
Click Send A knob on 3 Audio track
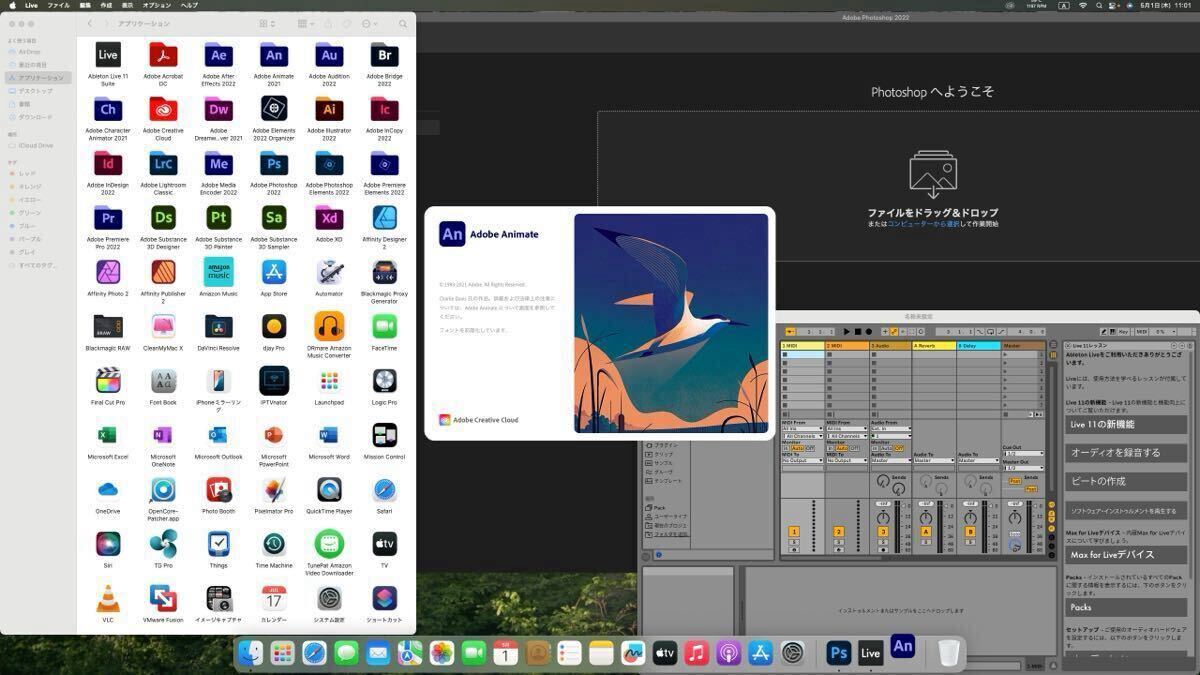pos(882,481)
